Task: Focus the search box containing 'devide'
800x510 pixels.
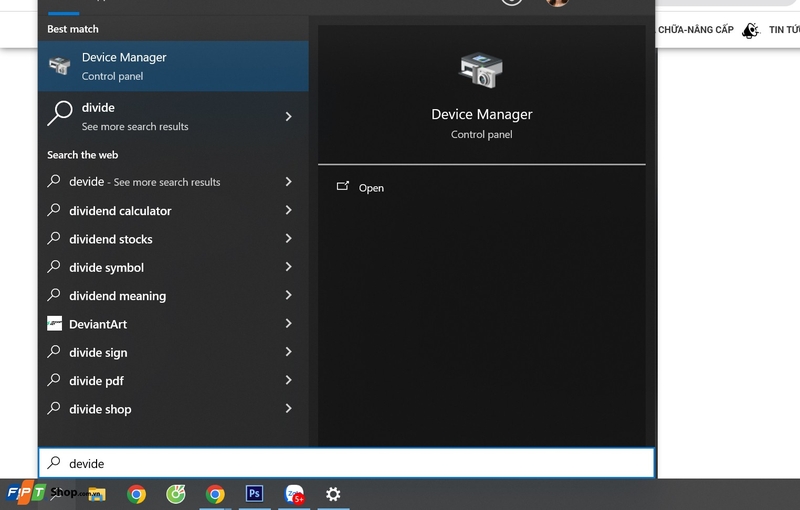Action: tap(346, 463)
